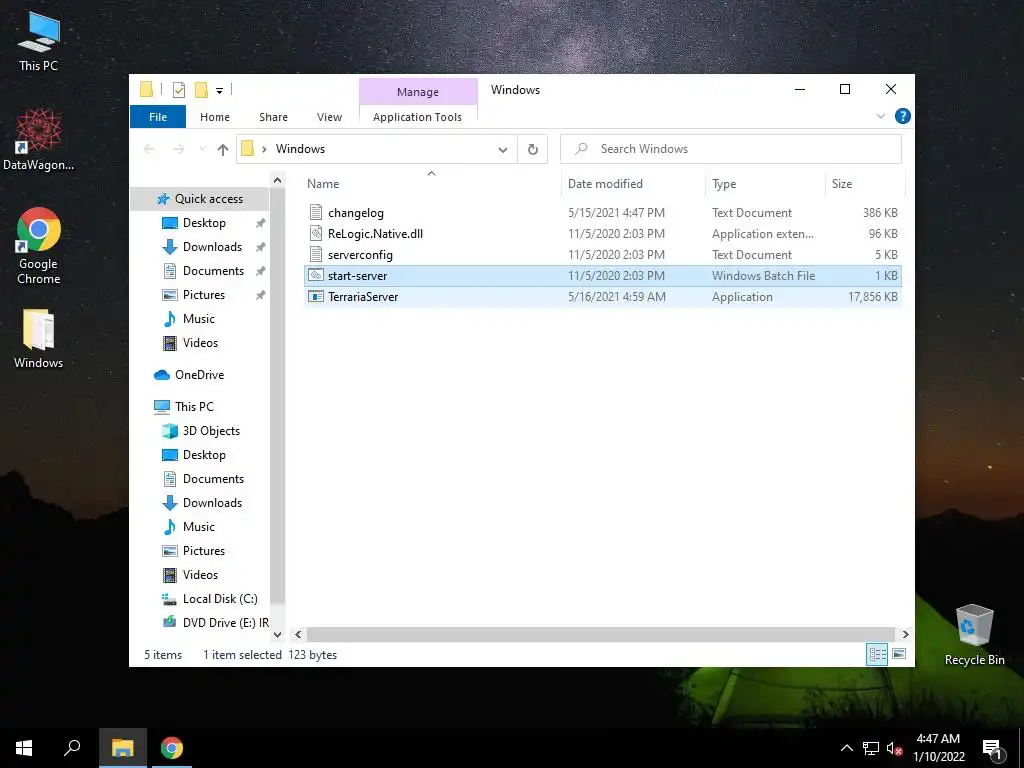Refresh the Windows folder view
This screenshot has width=1024, height=768.
tap(532, 150)
